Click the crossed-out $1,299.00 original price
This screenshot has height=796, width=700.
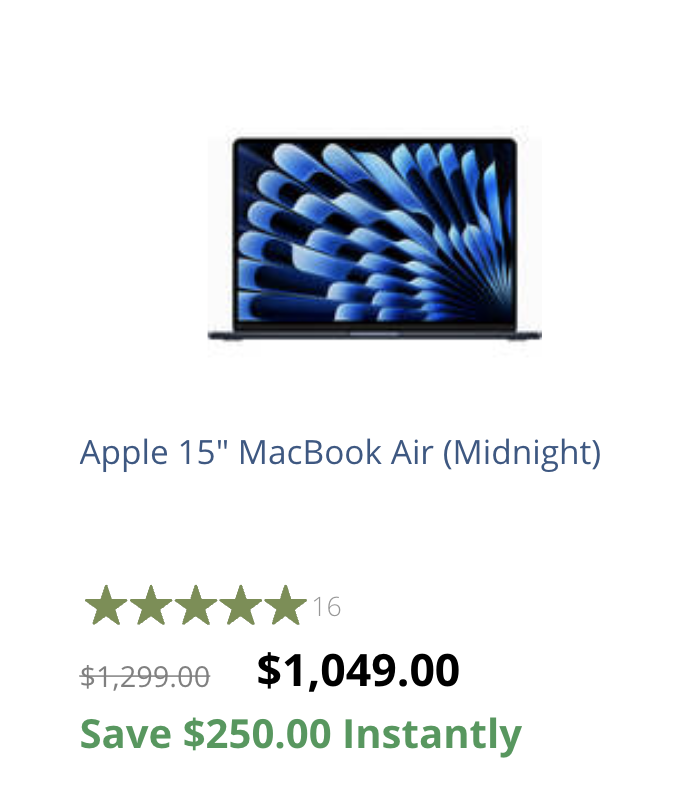(145, 677)
